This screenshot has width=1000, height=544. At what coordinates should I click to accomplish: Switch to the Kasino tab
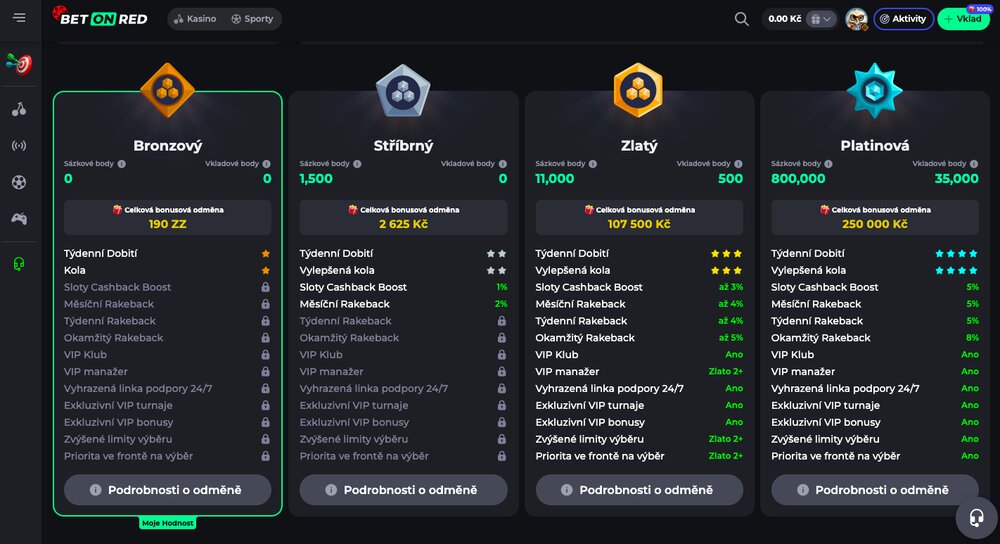coord(194,19)
